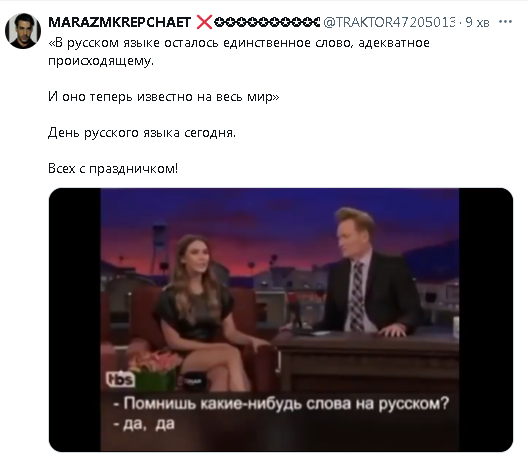Viewport: 528px width, 460px height.
Task: Click the red cross emoji in display name
Action: tap(204, 22)
